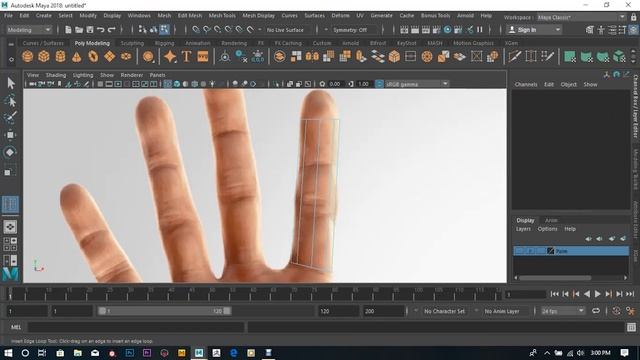Viewport: 640px width, 360px height.
Task: Create a polygon cone from the shelf
Action: tap(77, 56)
